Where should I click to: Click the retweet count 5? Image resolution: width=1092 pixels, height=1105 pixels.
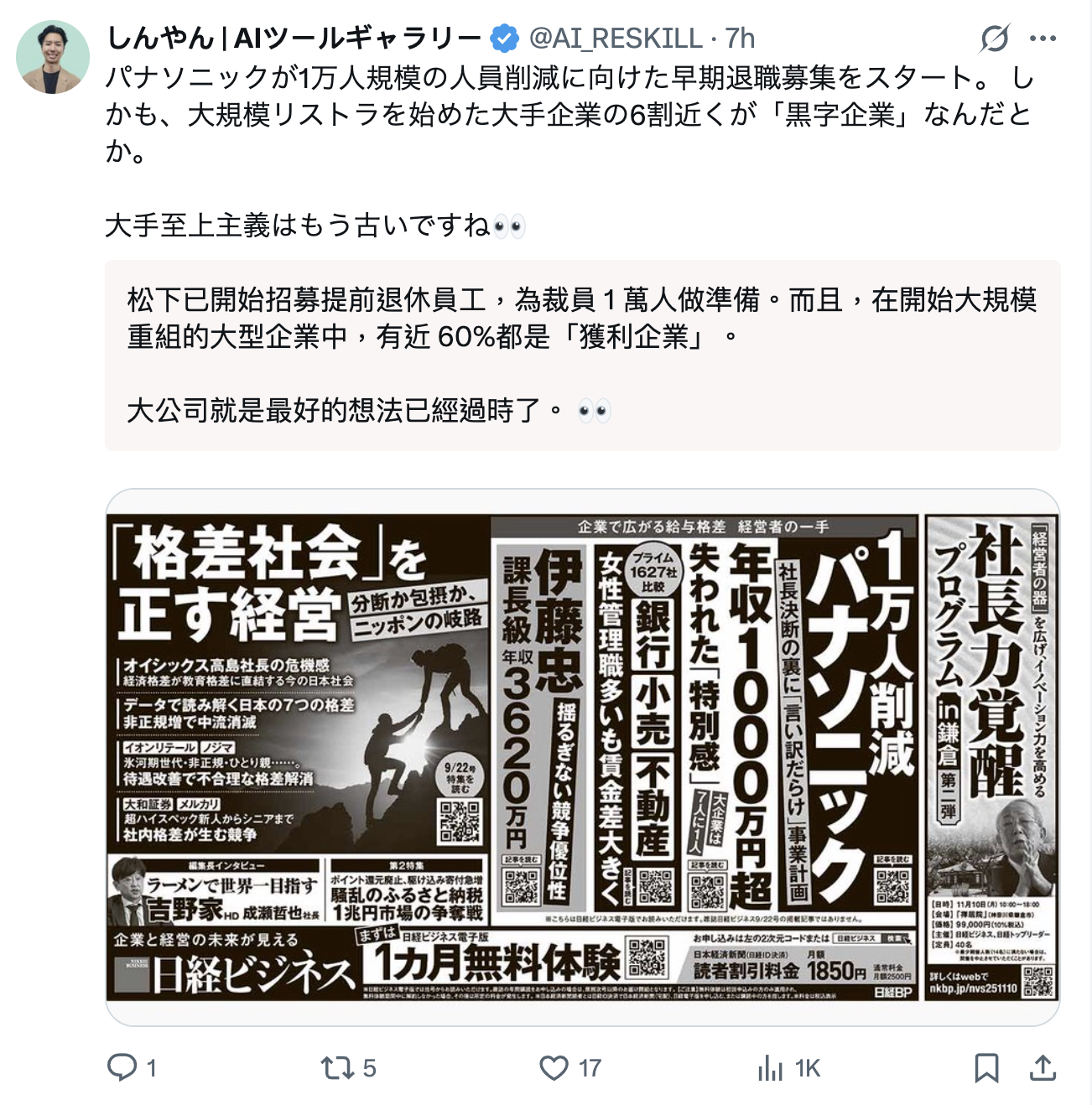[369, 1068]
